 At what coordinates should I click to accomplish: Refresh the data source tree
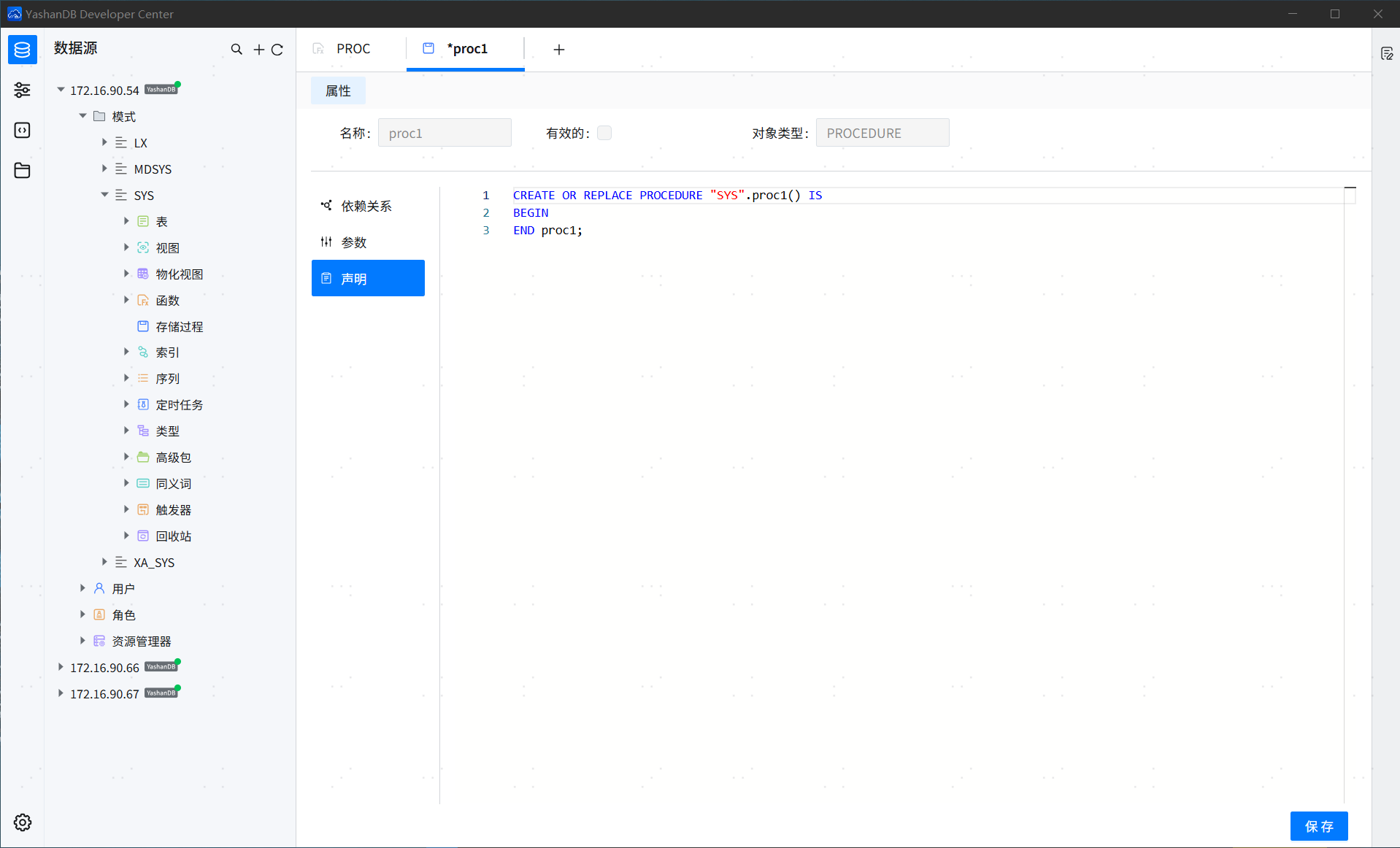277,50
